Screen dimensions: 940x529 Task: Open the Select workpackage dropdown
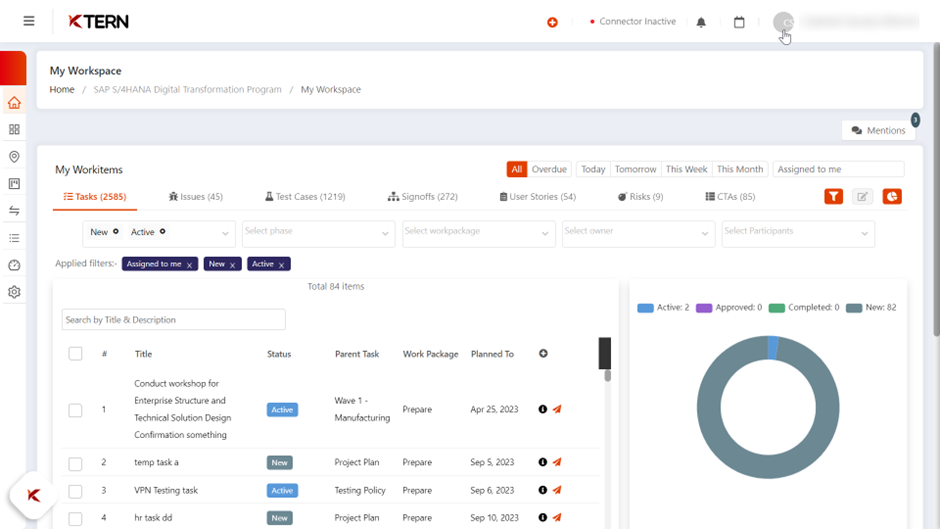[477, 232]
